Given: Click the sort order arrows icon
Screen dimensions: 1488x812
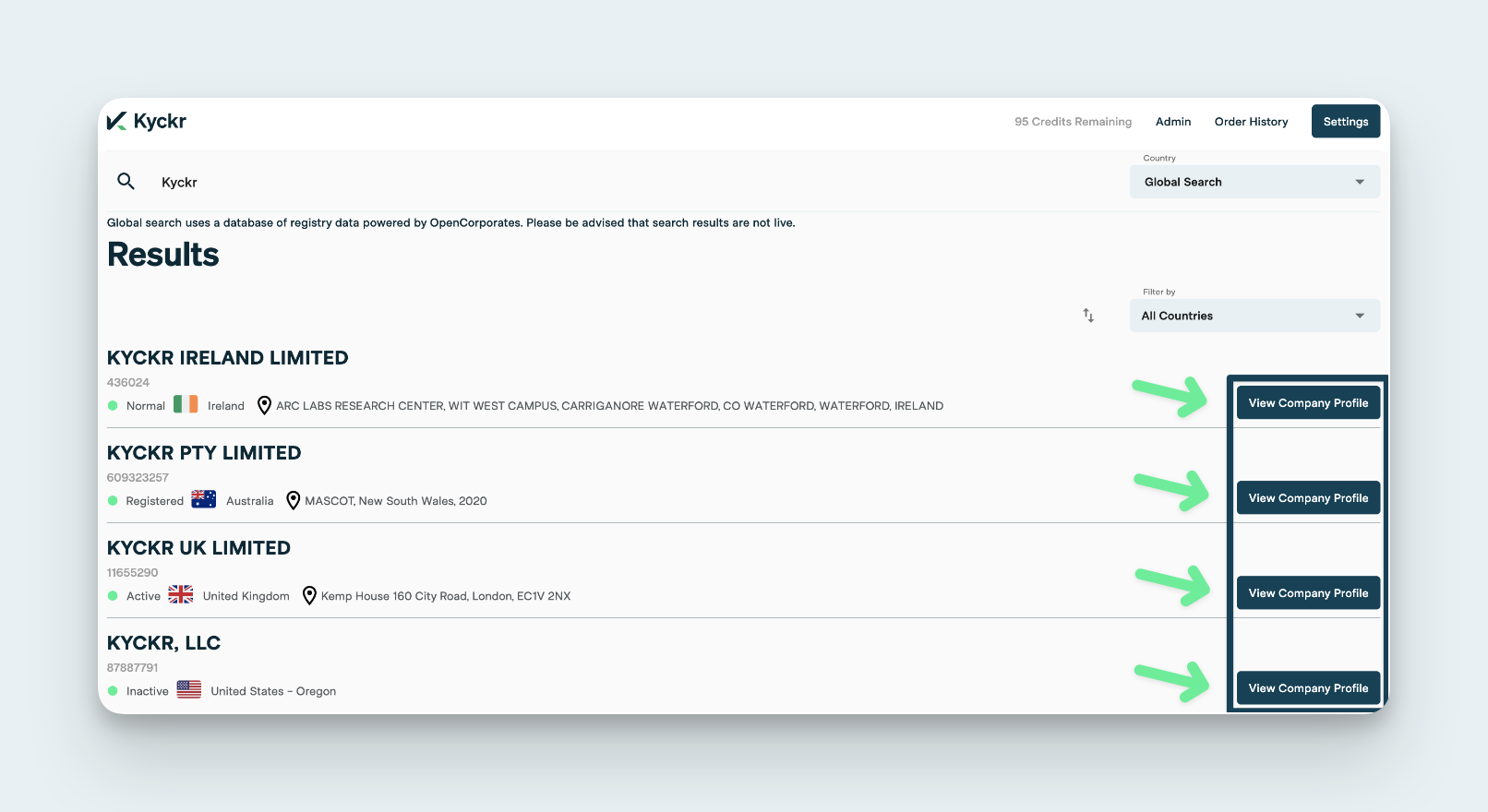Looking at the screenshot, I should tap(1088, 316).
